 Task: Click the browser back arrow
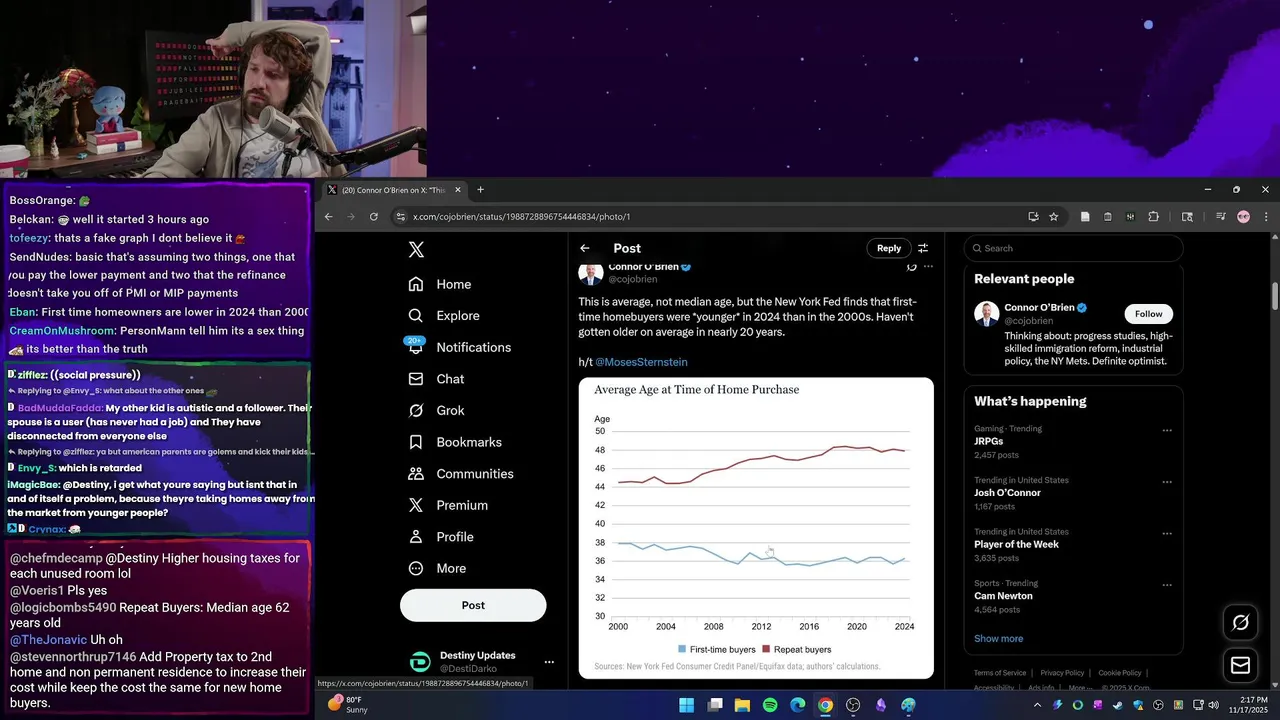328,216
